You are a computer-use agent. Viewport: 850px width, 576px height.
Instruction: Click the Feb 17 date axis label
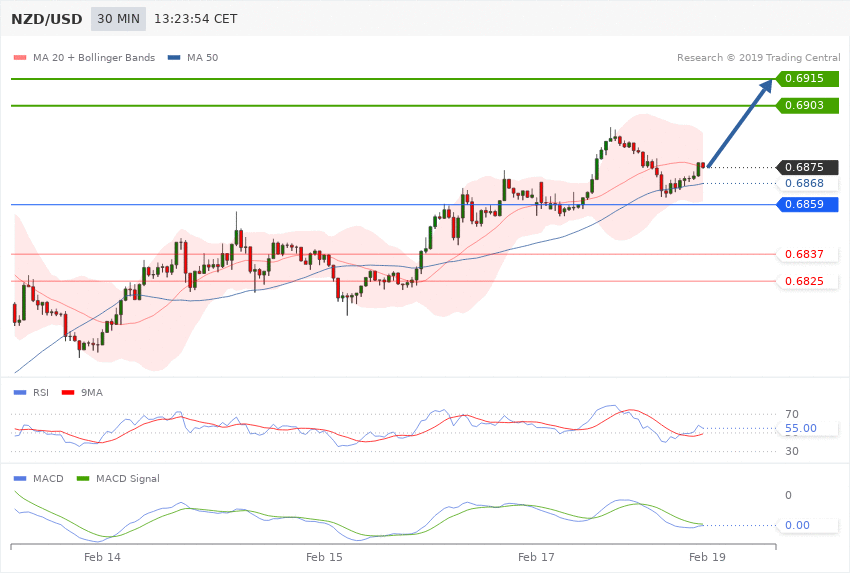pyautogui.click(x=536, y=557)
